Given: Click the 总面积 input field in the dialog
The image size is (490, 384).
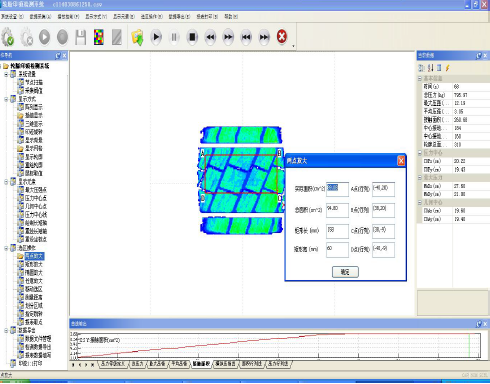Looking at the screenshot, I should [x=337, y=210].
